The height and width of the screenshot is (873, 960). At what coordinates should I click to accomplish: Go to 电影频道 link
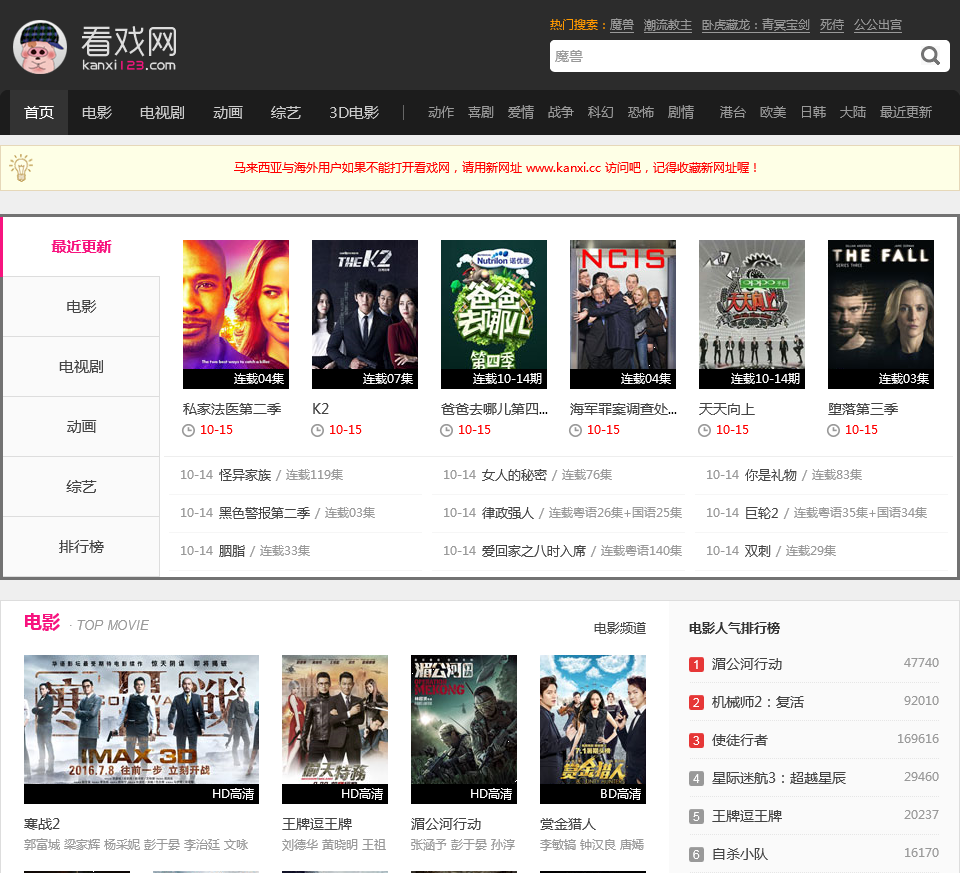tap(620, 628)
